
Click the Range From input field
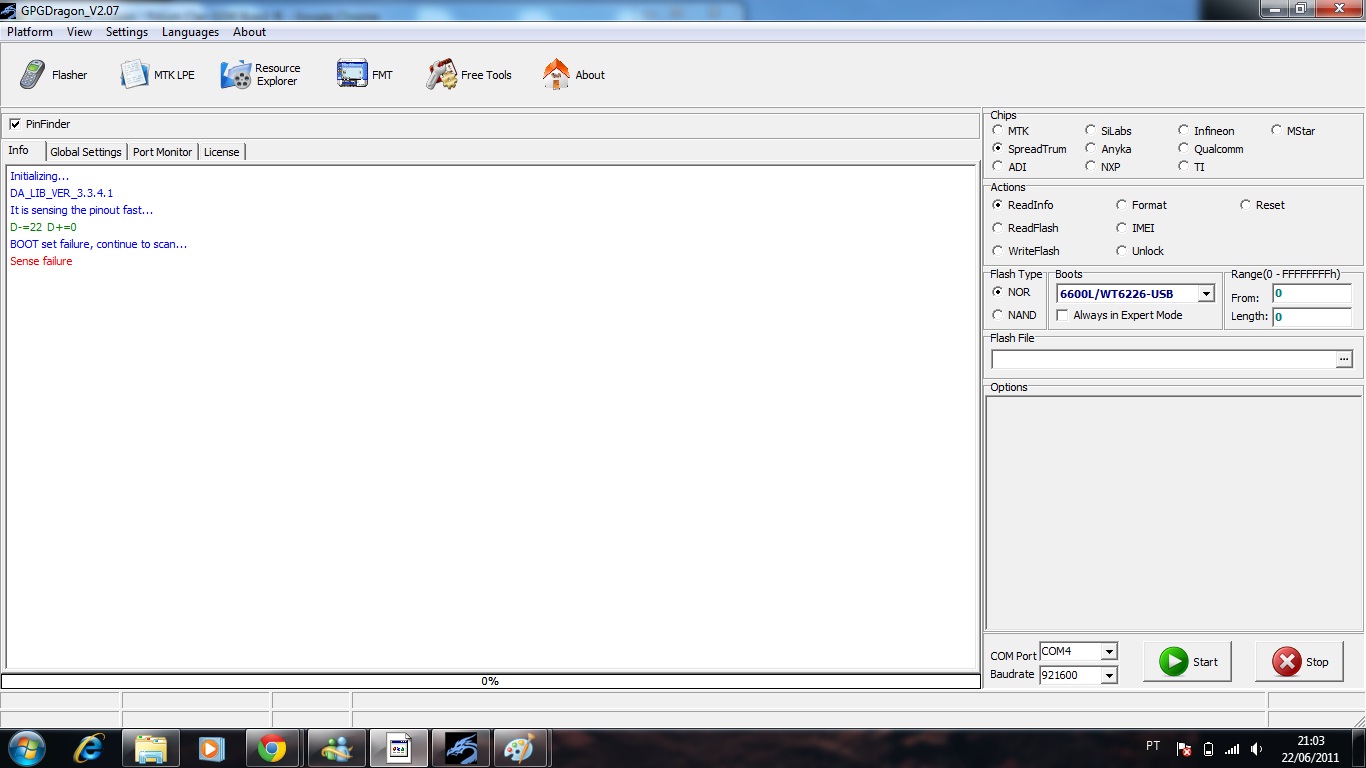(1311, 294)
